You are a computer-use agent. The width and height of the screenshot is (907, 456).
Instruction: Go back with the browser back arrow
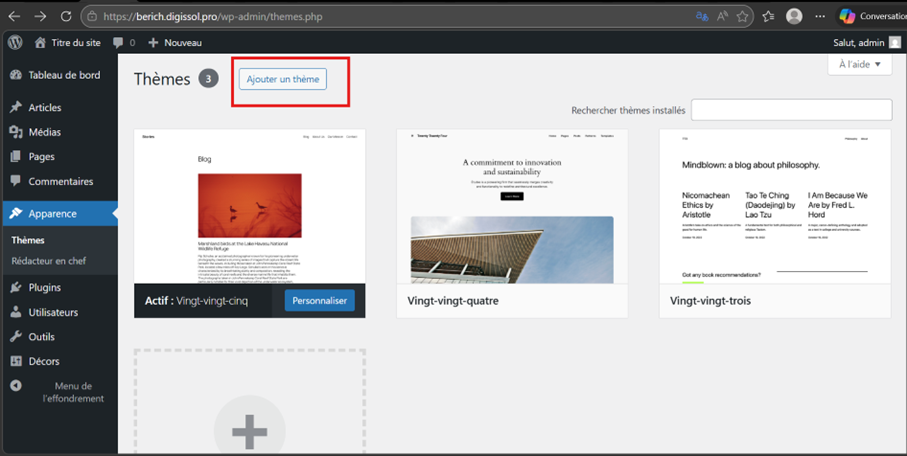click(x=14, y=16)
